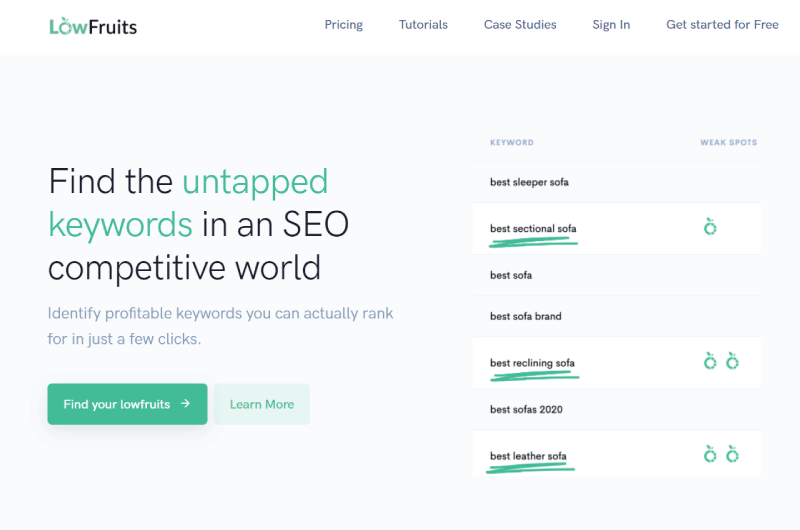Click the arrow icon in Find your lowfruits button
This screenshot has width=800, height=530.
point(186,403)
